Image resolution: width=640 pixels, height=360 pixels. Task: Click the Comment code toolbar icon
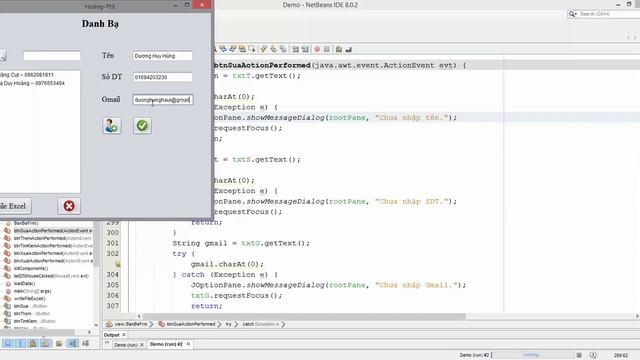tap(339, 49)
